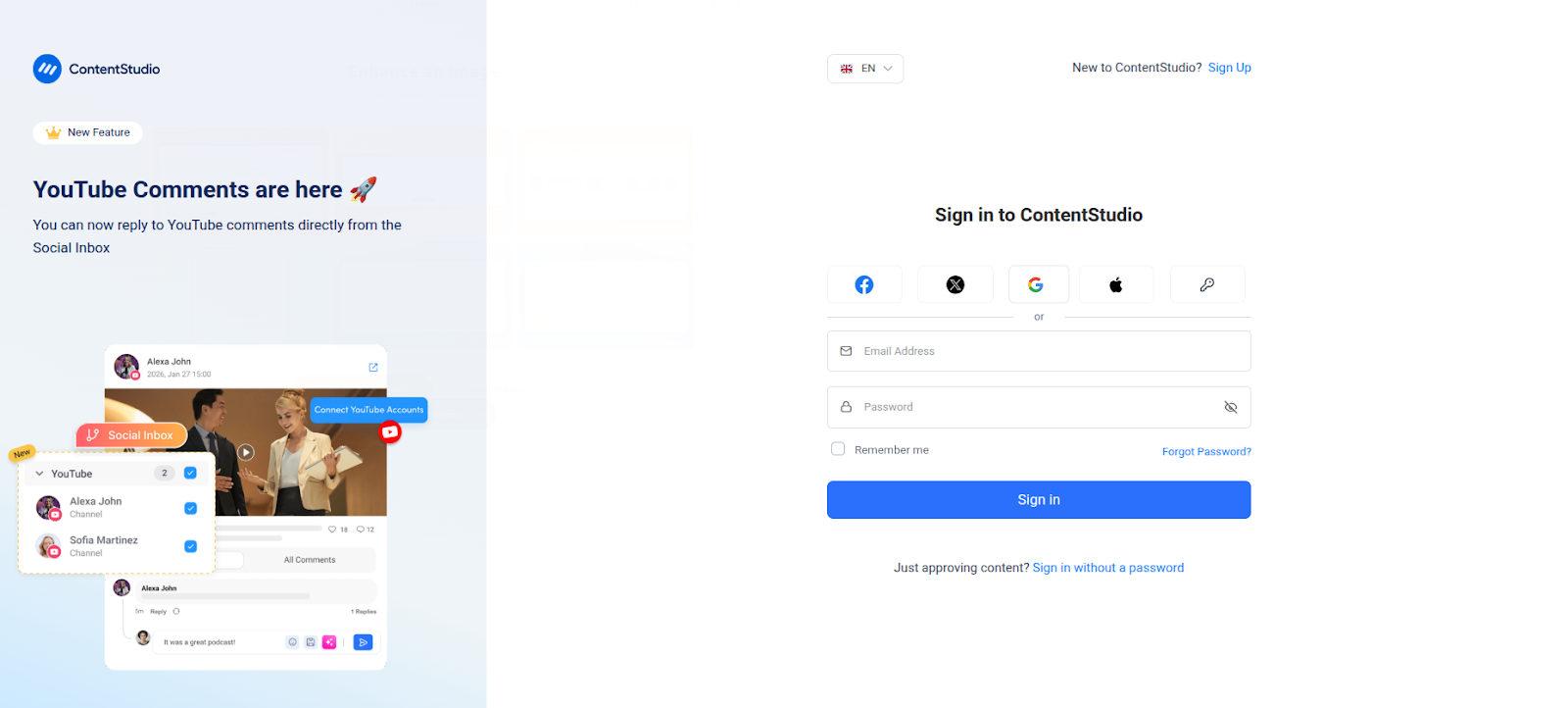This screenshot has height=708, width=1568.
Task: Collapse the YouTube accounts group
Action: pos(39,474)
